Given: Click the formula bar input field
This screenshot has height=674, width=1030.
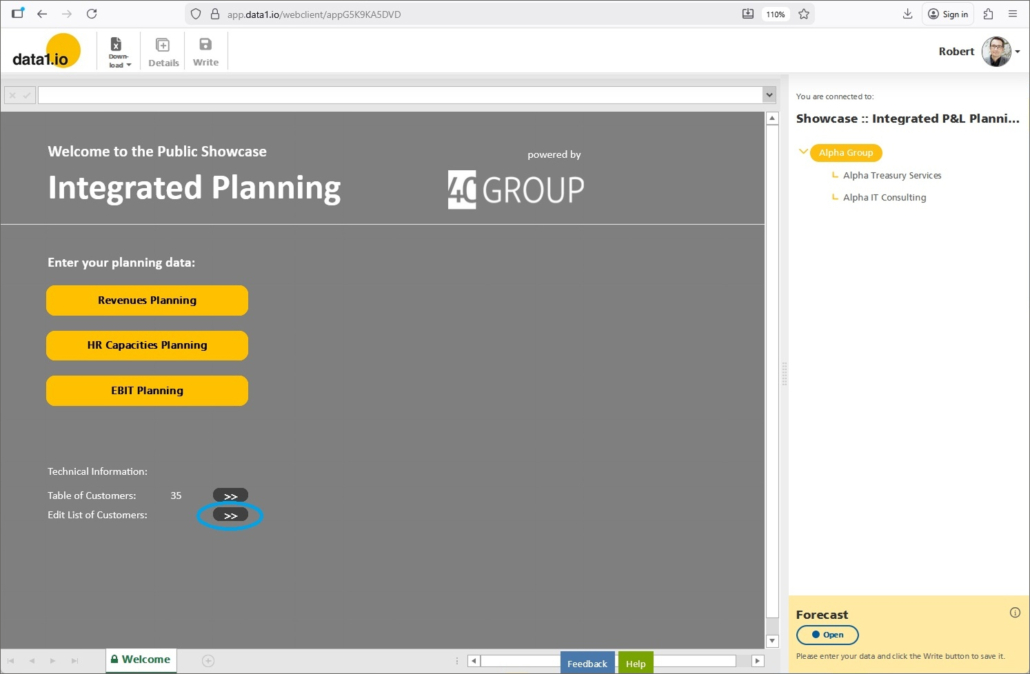Looking at the screenshot, I should [x=400, y=95].
